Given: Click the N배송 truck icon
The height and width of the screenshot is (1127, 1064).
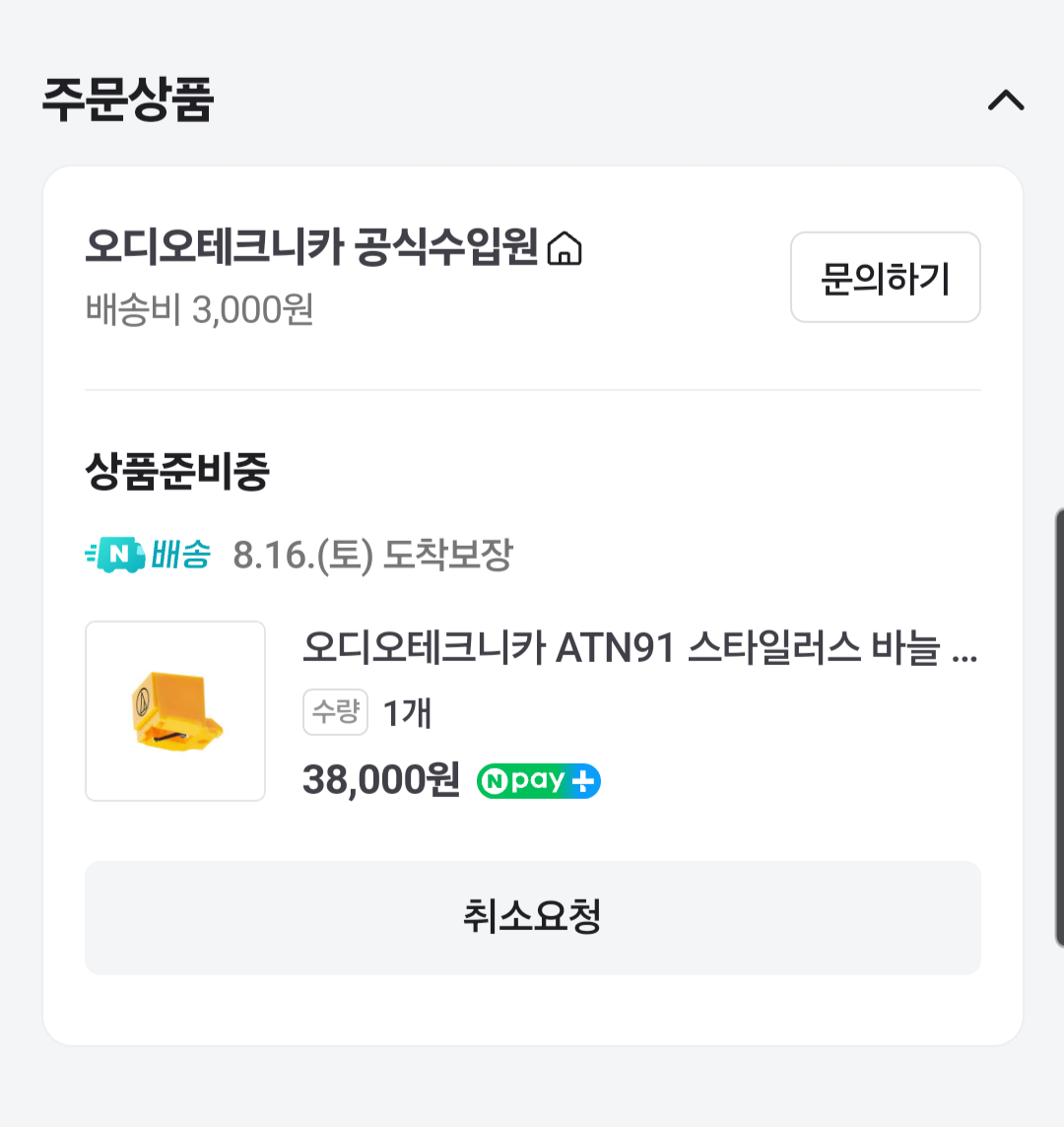Looking at the screenshot, I should (115, 556).
